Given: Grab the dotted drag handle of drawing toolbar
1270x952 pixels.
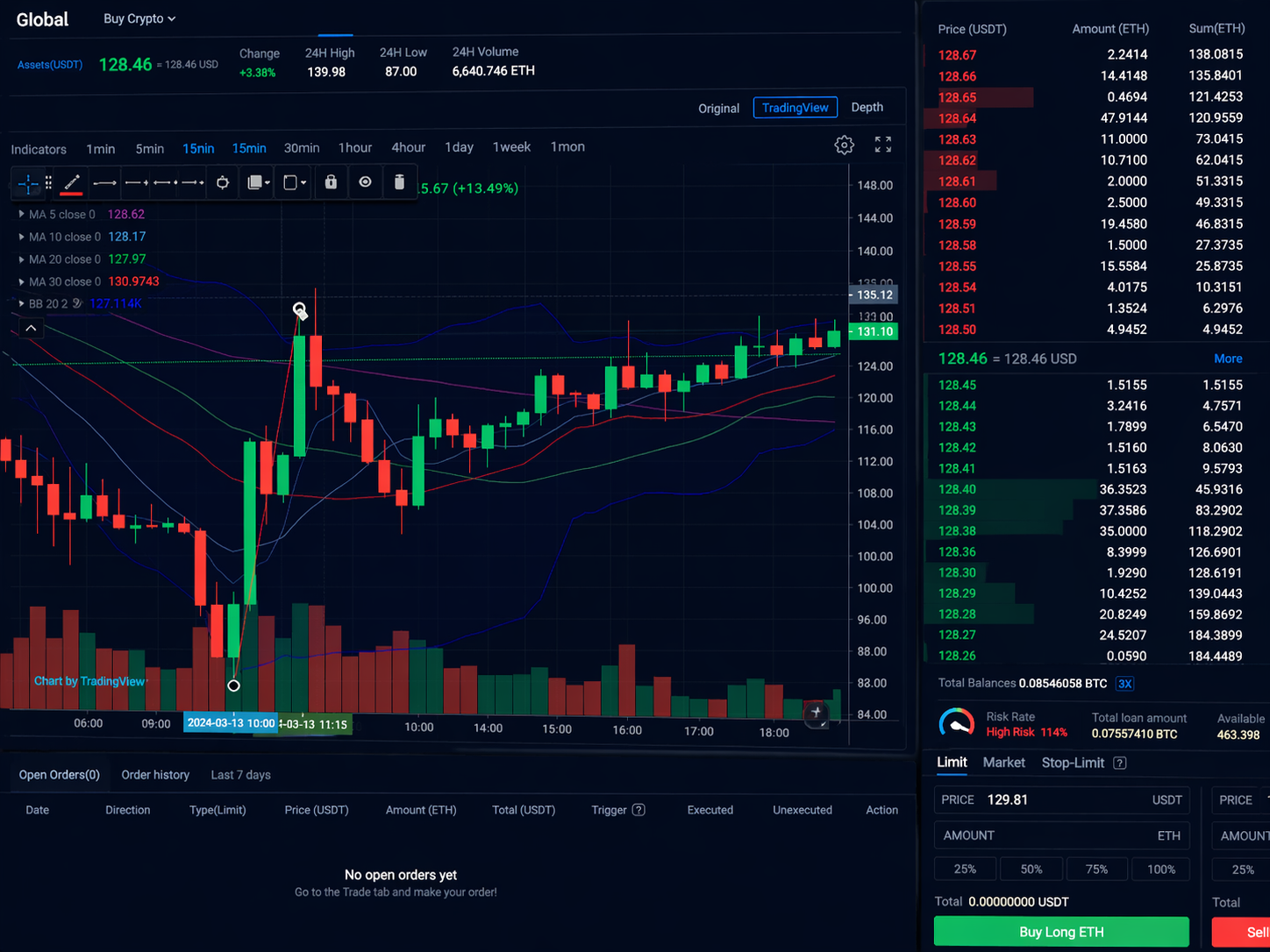Looking at the screenshot, I should point(48,182).
